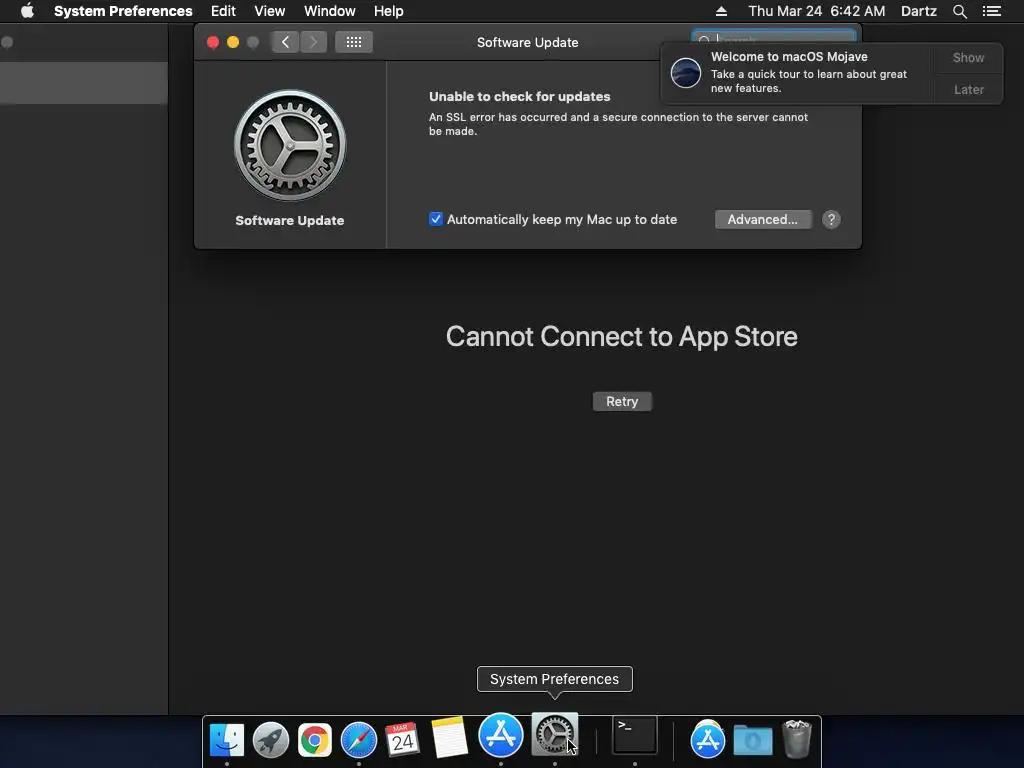Click System Preferences gear in Dock

click(554, 735)
